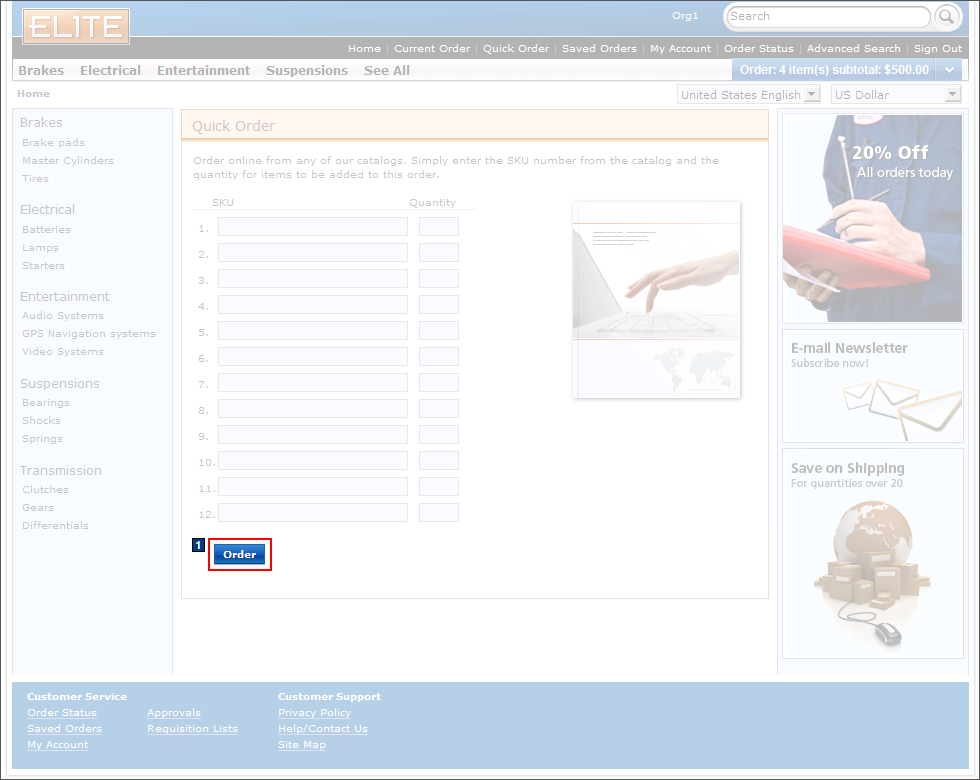Select the Entertainment category tab

pyautogui.click(x=204, y=71)
